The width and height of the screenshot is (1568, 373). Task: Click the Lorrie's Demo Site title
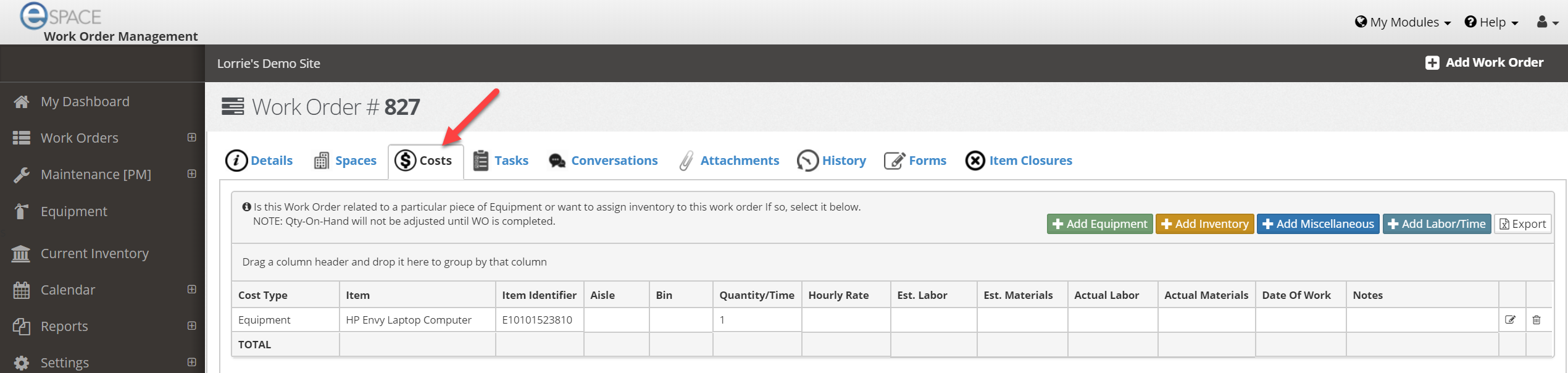tap(269, 64)
